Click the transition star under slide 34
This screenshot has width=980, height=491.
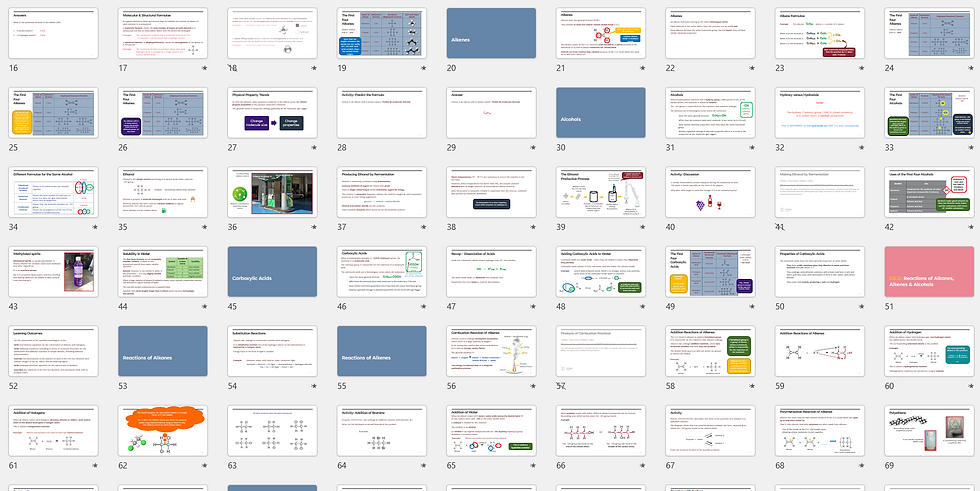[94, 227]
